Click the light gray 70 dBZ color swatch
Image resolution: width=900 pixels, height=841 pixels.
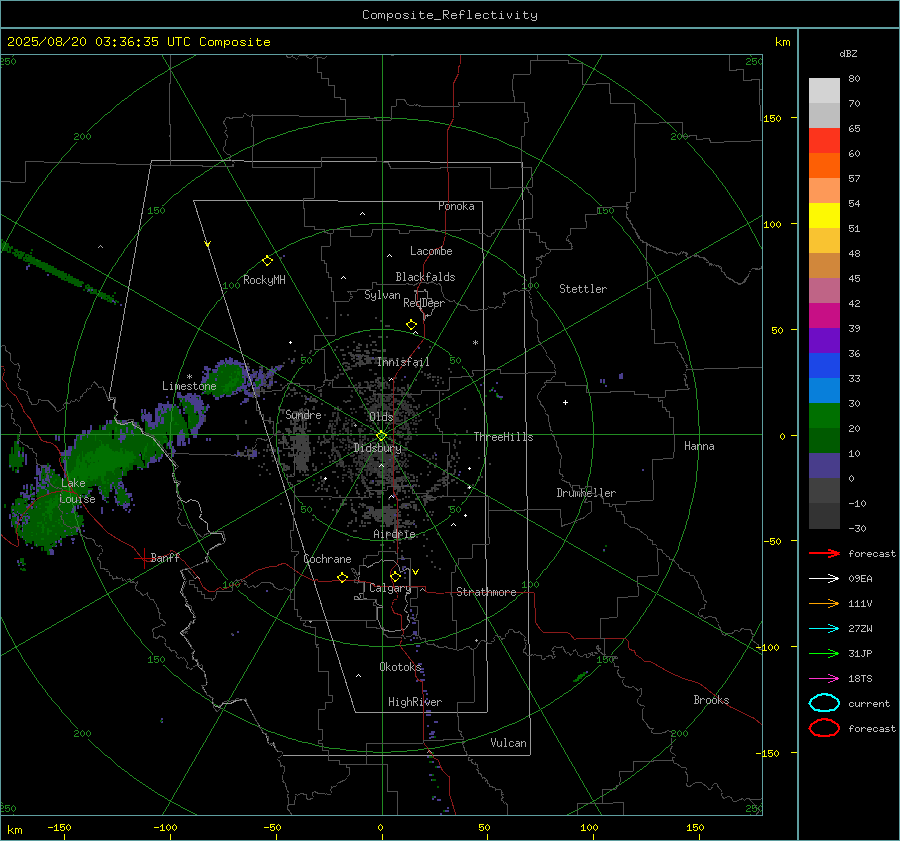tap(824, 91)
